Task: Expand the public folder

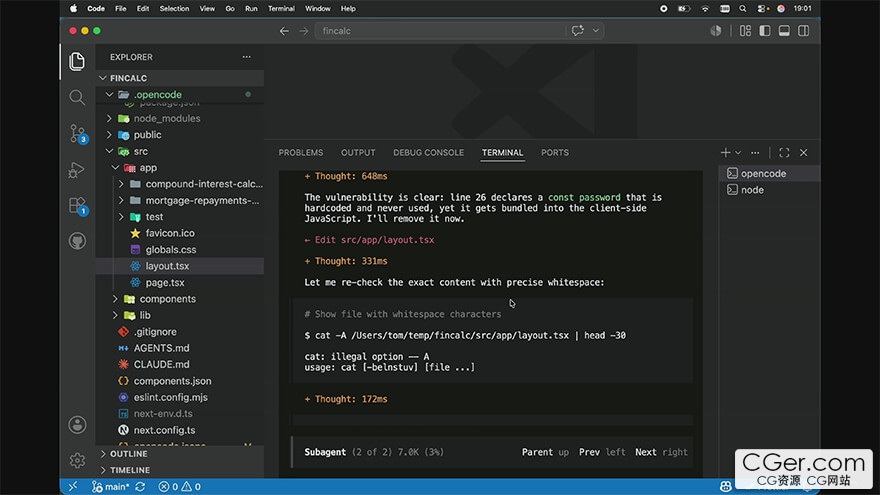Action: tap(180, 135)
